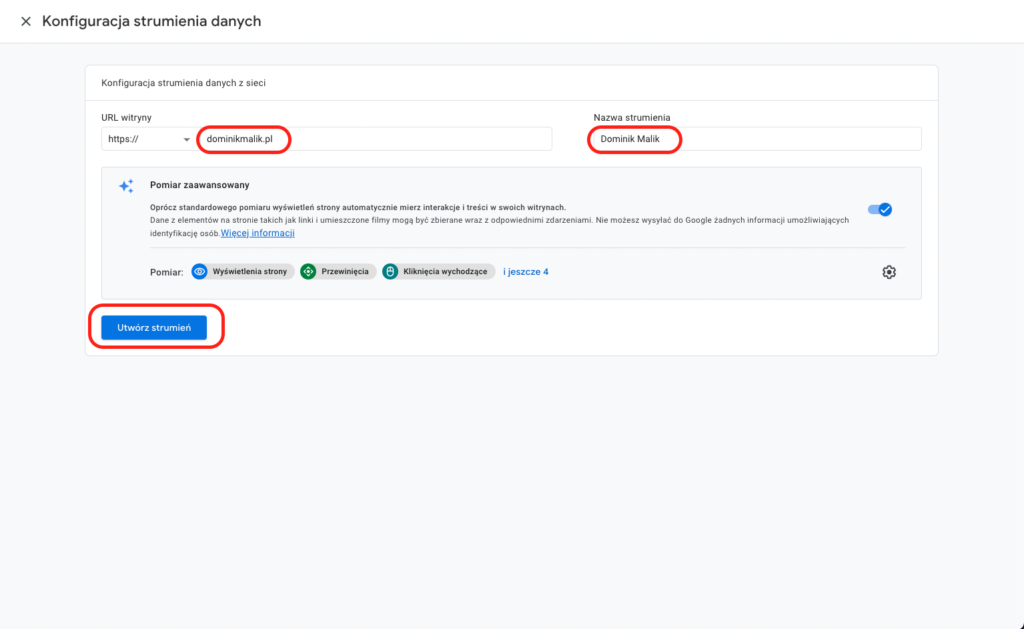Click the Nazwa strumienia field with Dominik Malik
This screenshot has width=1024, height=629.
(x=756, y=140)
